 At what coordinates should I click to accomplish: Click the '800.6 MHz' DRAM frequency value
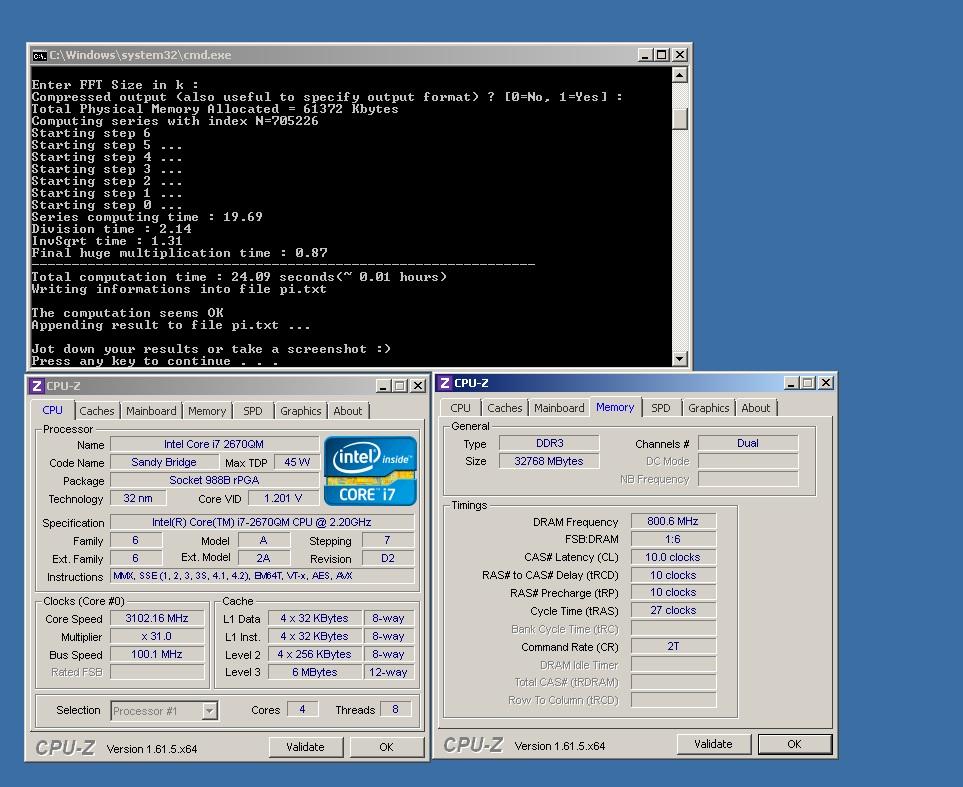[x=673, y=521]
